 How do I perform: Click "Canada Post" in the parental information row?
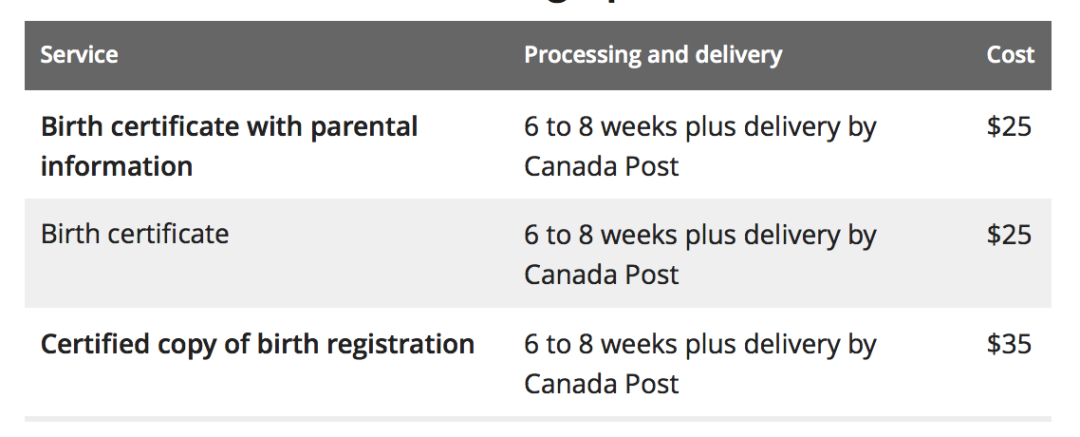[601, 166]
